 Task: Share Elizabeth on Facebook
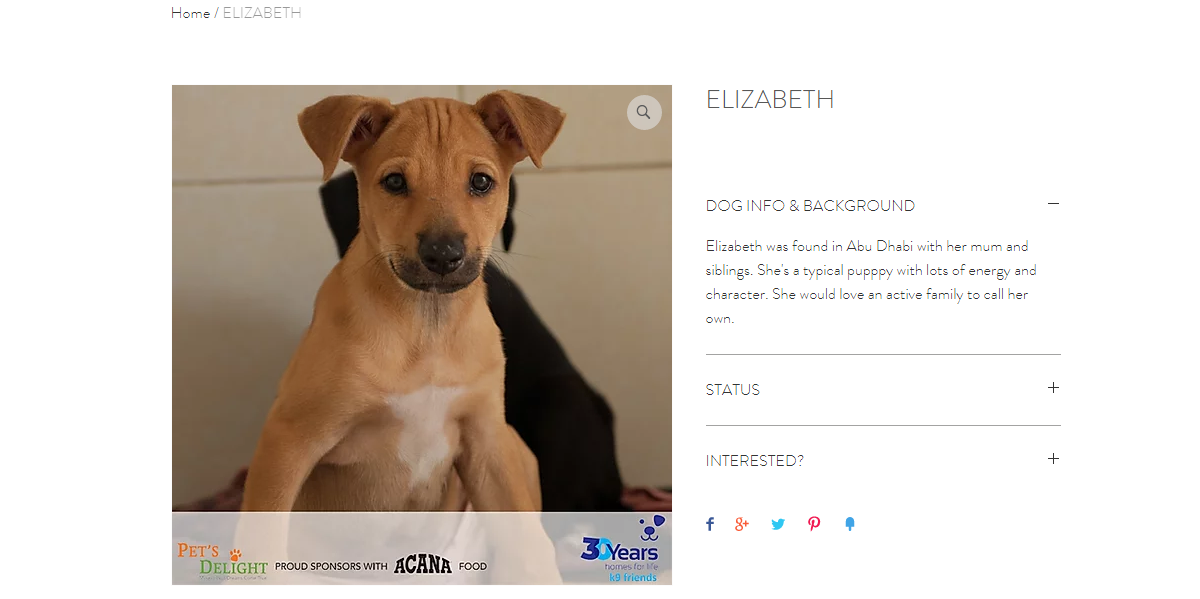point(710,524)
